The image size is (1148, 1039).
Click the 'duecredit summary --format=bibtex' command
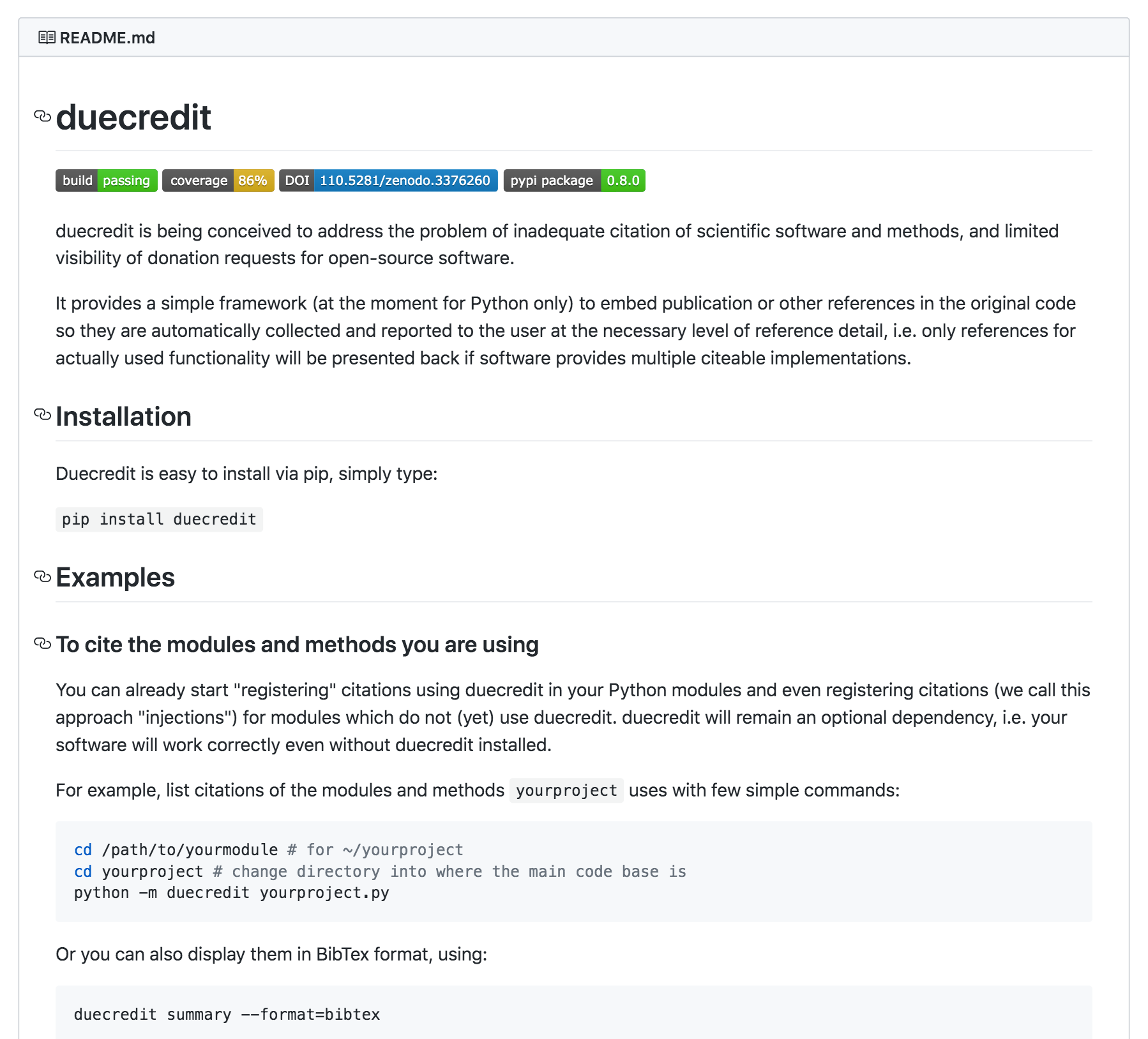click(x=227, y=1015)
